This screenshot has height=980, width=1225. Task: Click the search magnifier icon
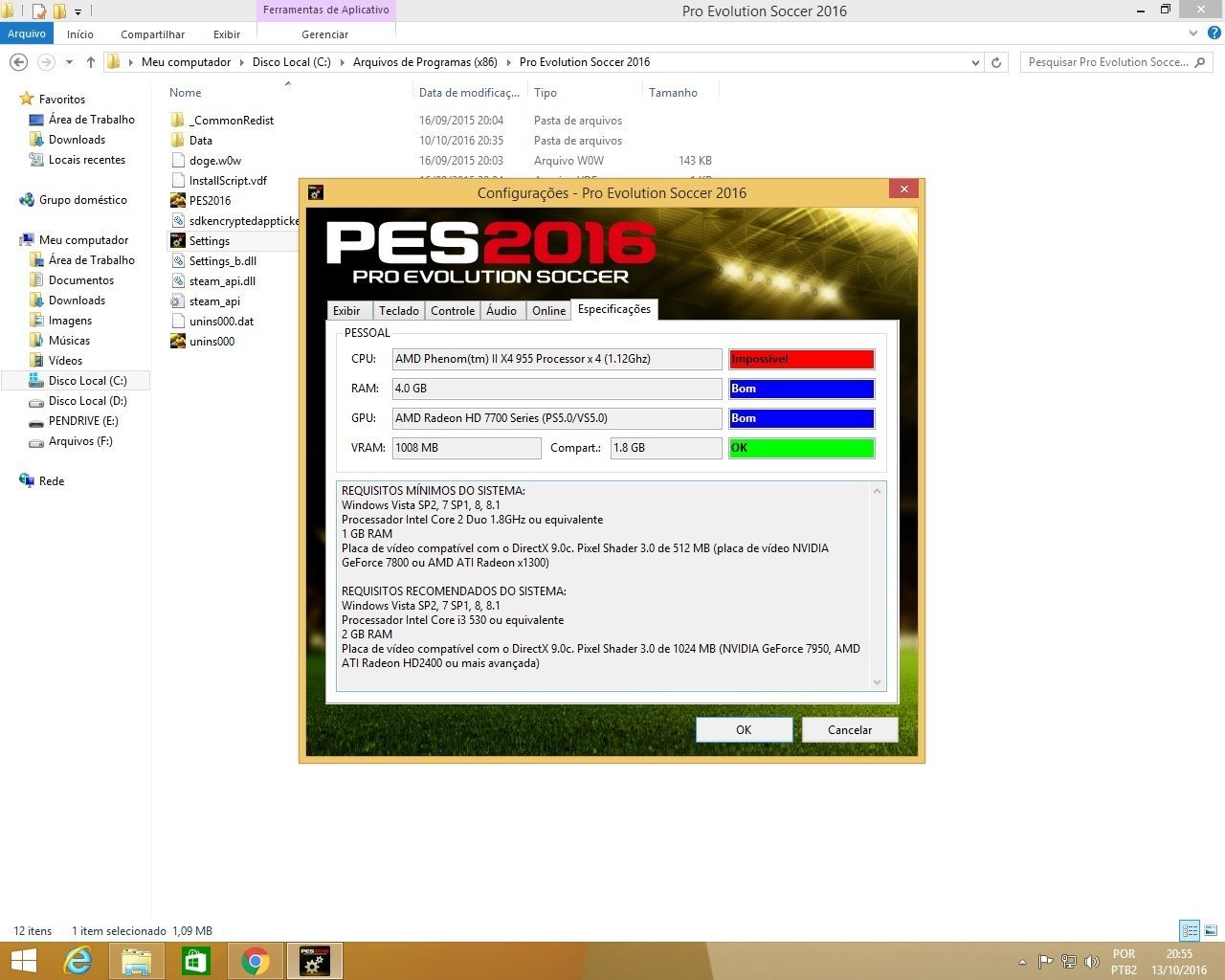pos(1201,62)
